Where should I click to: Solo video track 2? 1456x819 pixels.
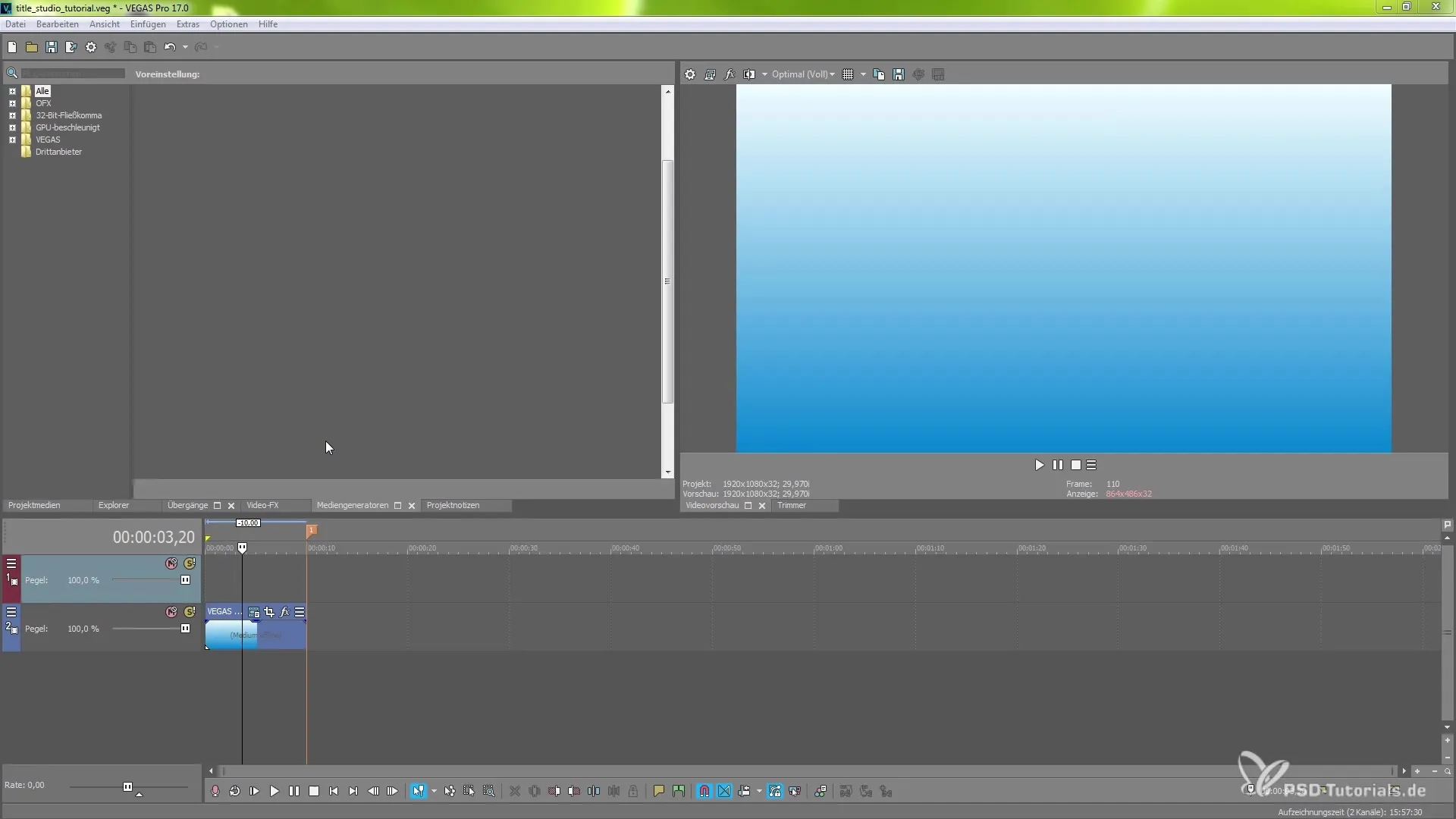pyautogui.click(x=190, y=612)
